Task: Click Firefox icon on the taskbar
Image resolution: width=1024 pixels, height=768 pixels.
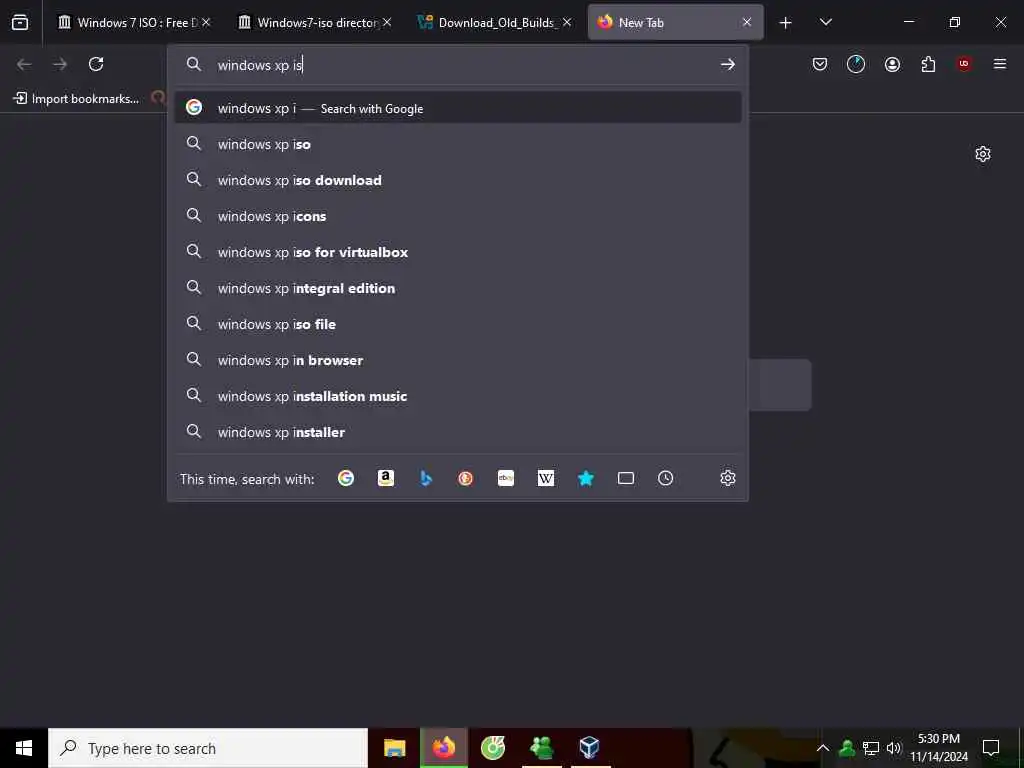Action: pos(443,748)
